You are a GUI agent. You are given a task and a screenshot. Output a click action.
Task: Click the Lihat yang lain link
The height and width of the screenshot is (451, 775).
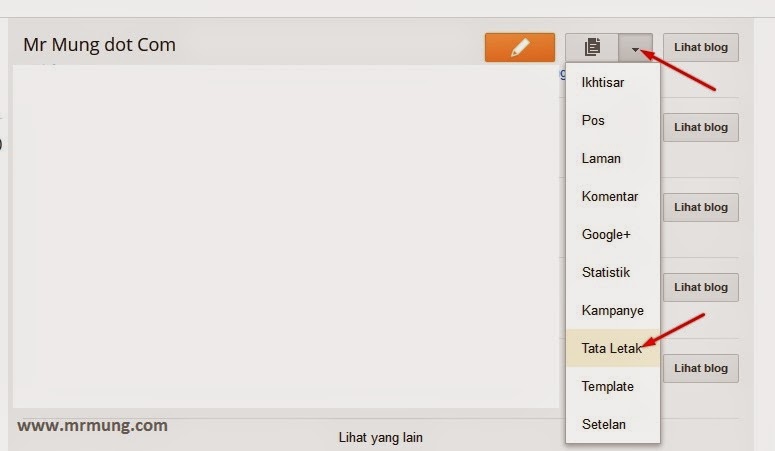381,438
